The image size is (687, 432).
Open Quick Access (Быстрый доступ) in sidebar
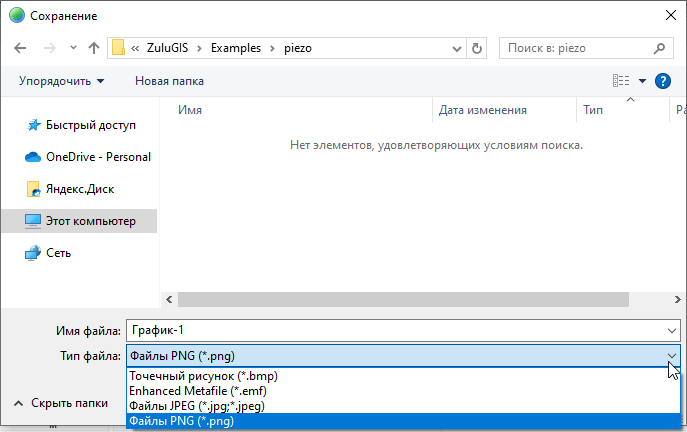point(90,125)
